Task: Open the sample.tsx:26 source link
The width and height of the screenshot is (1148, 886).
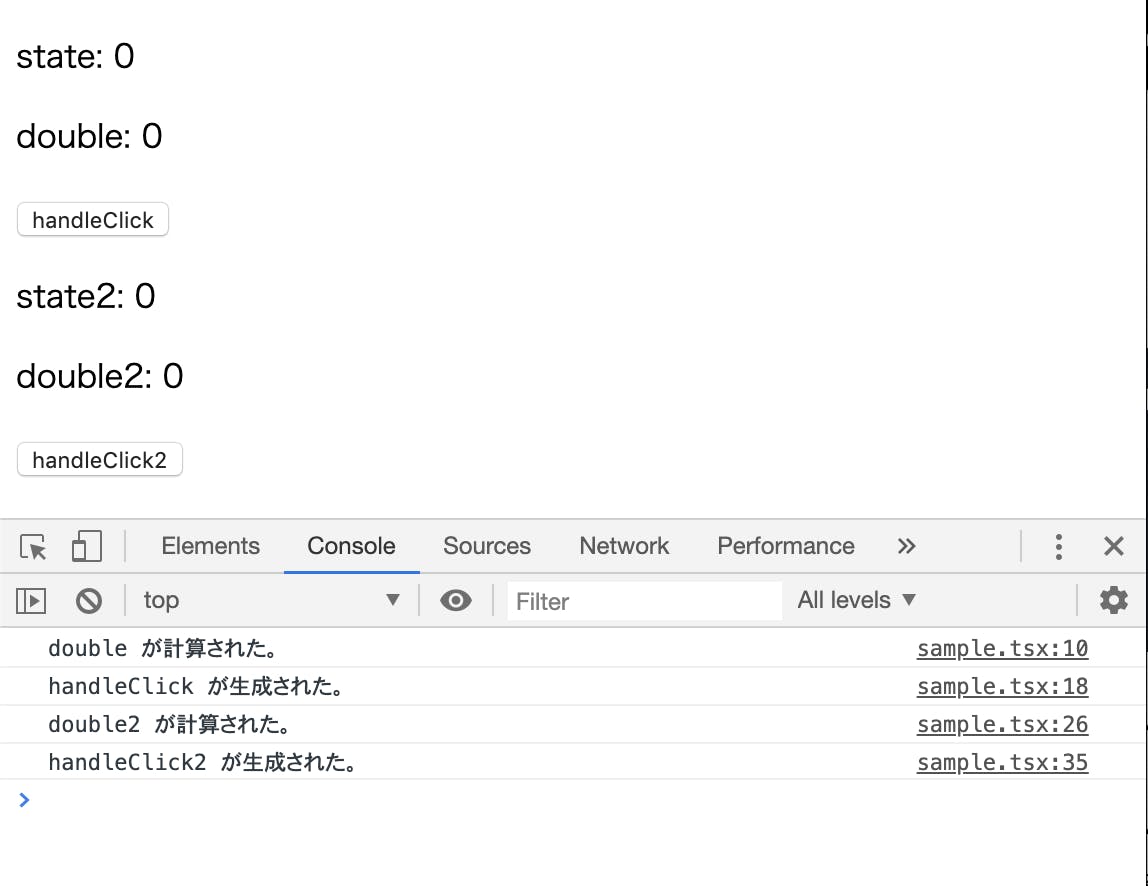Action: [x=1002, y=725]
